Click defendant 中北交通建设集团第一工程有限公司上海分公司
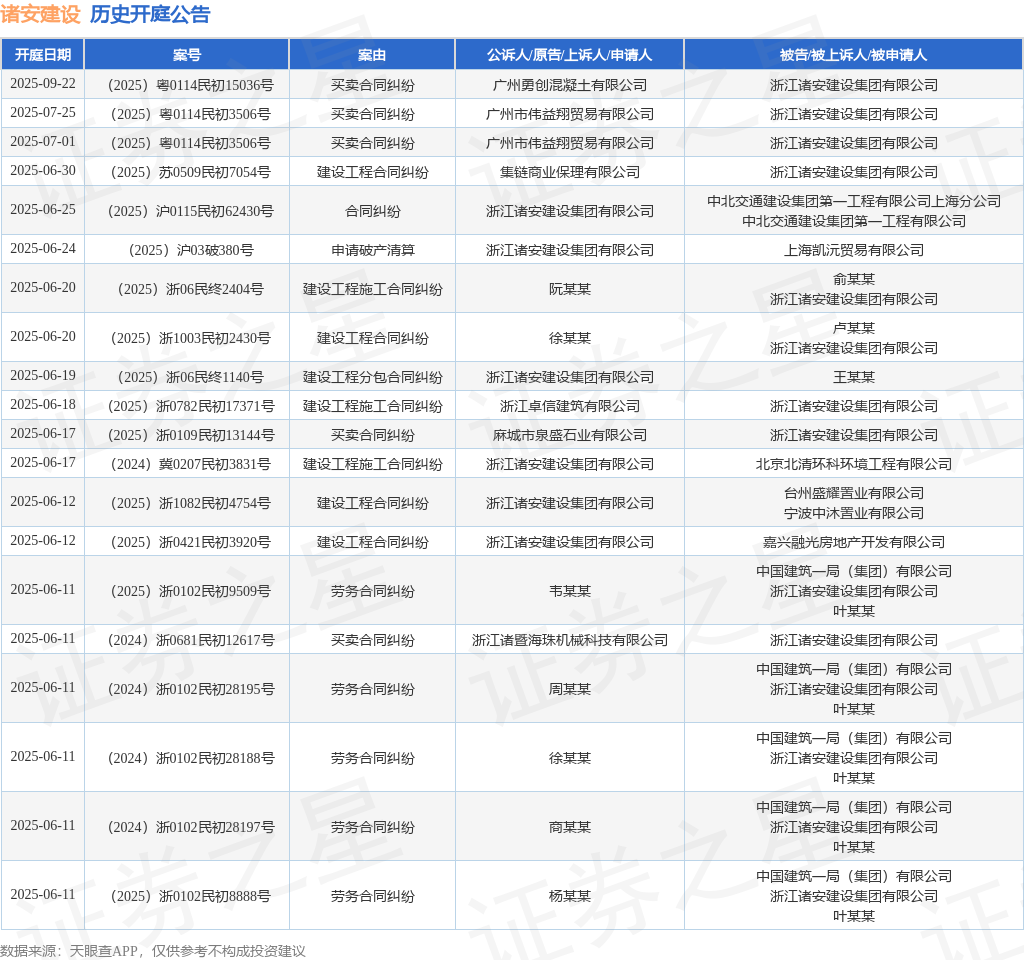Image resolution: width=1024 pixels, height=960 pixels. [854, 201]
